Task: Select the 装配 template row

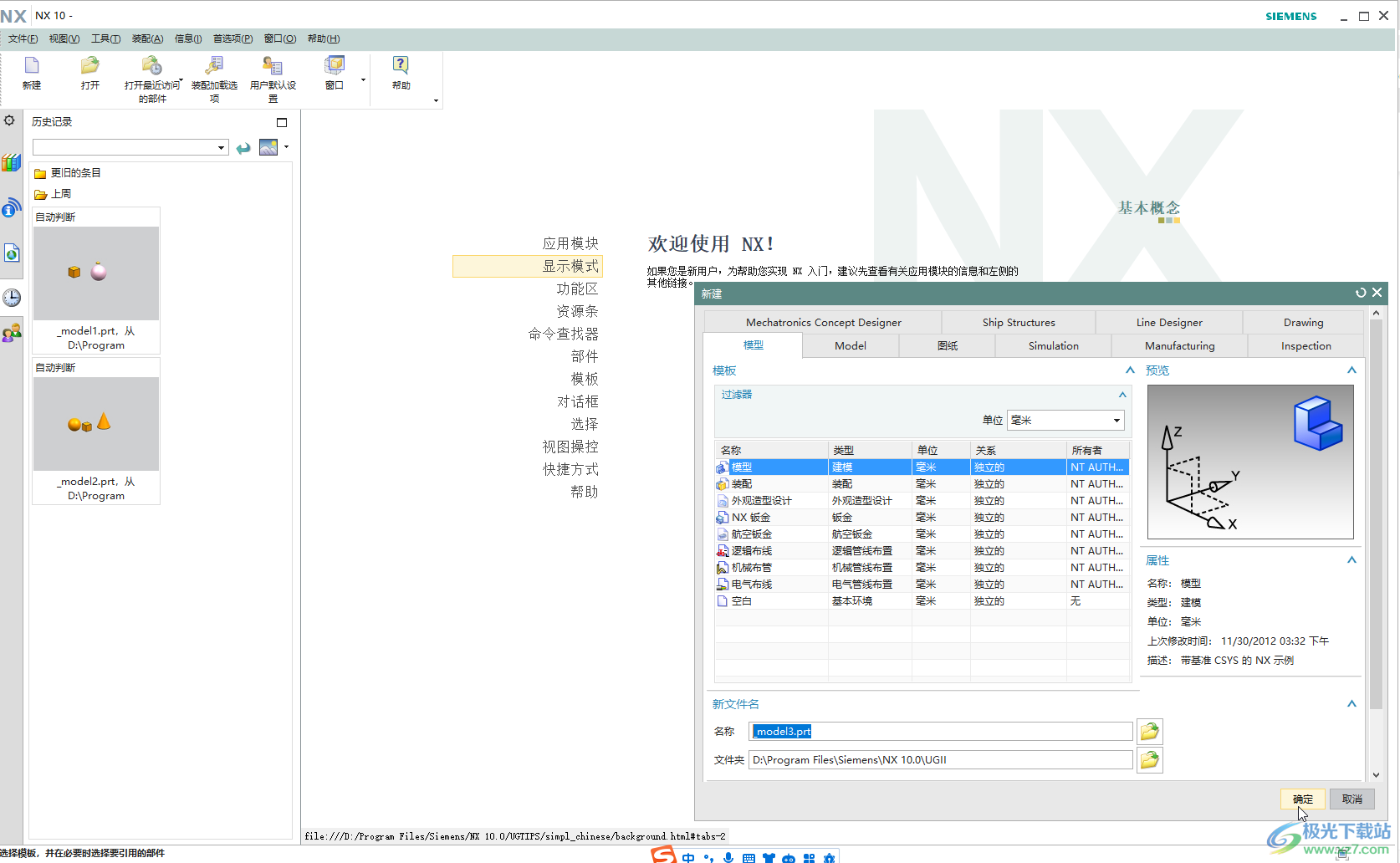Action: [922, 484]
